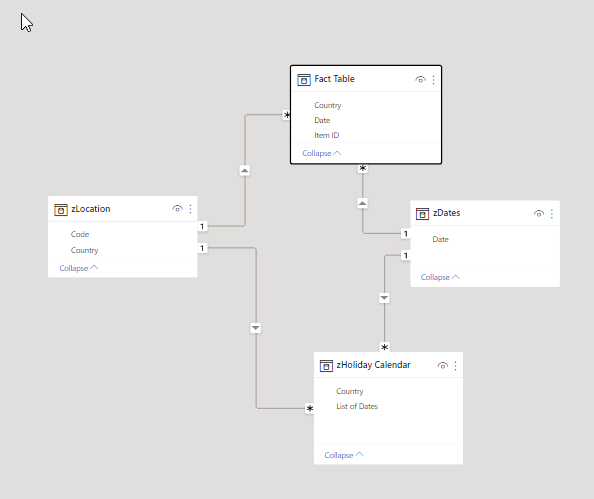This screenshot has width=594, height=499.
Task: Collapse the Fact Table card
Action: (322, 153)
